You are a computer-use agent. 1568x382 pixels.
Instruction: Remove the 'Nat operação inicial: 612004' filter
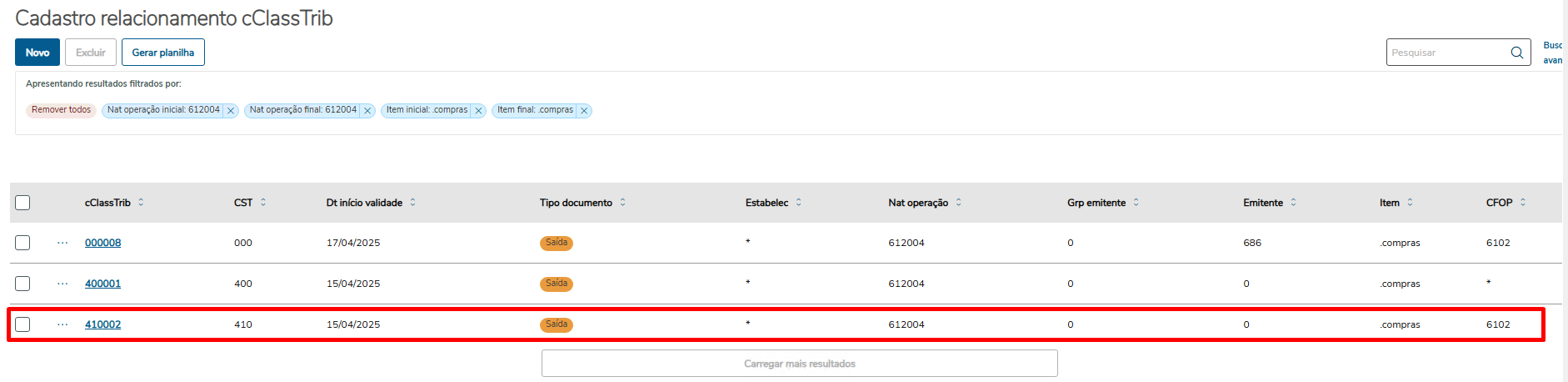pyautogui.click(x=231, y=111)
